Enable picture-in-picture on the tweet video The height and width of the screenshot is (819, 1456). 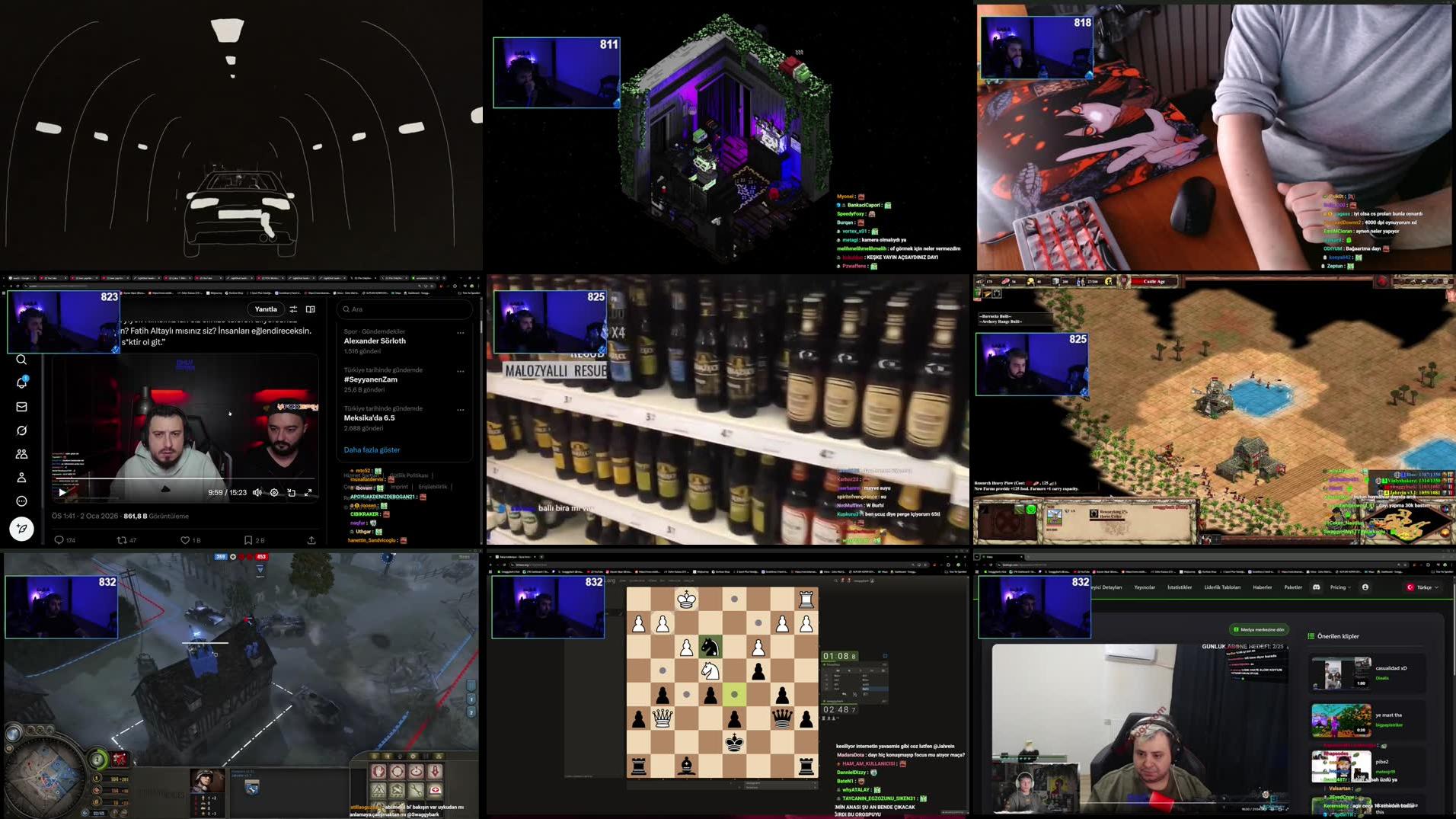(292, 492)
